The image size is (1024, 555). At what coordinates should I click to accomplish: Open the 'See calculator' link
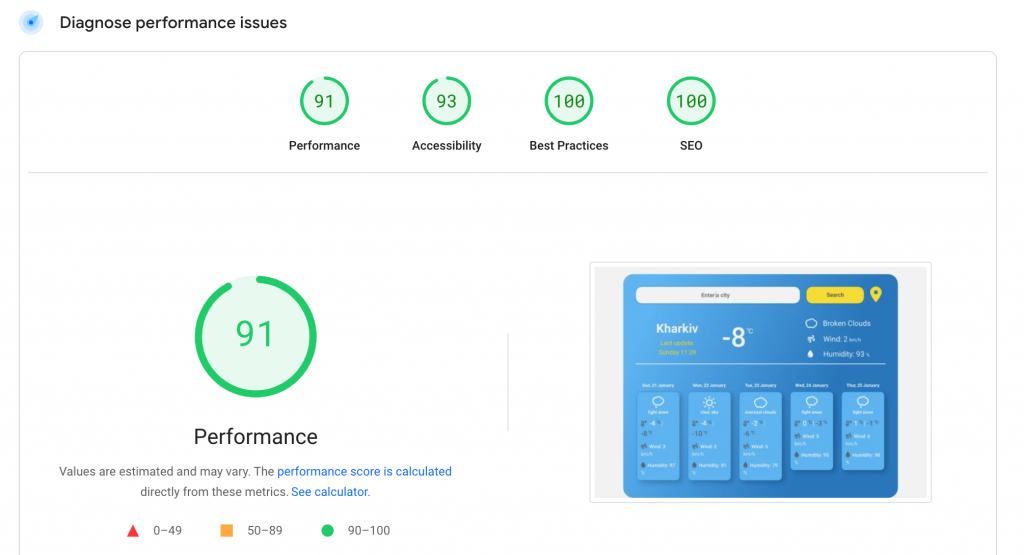coord(329,492)
